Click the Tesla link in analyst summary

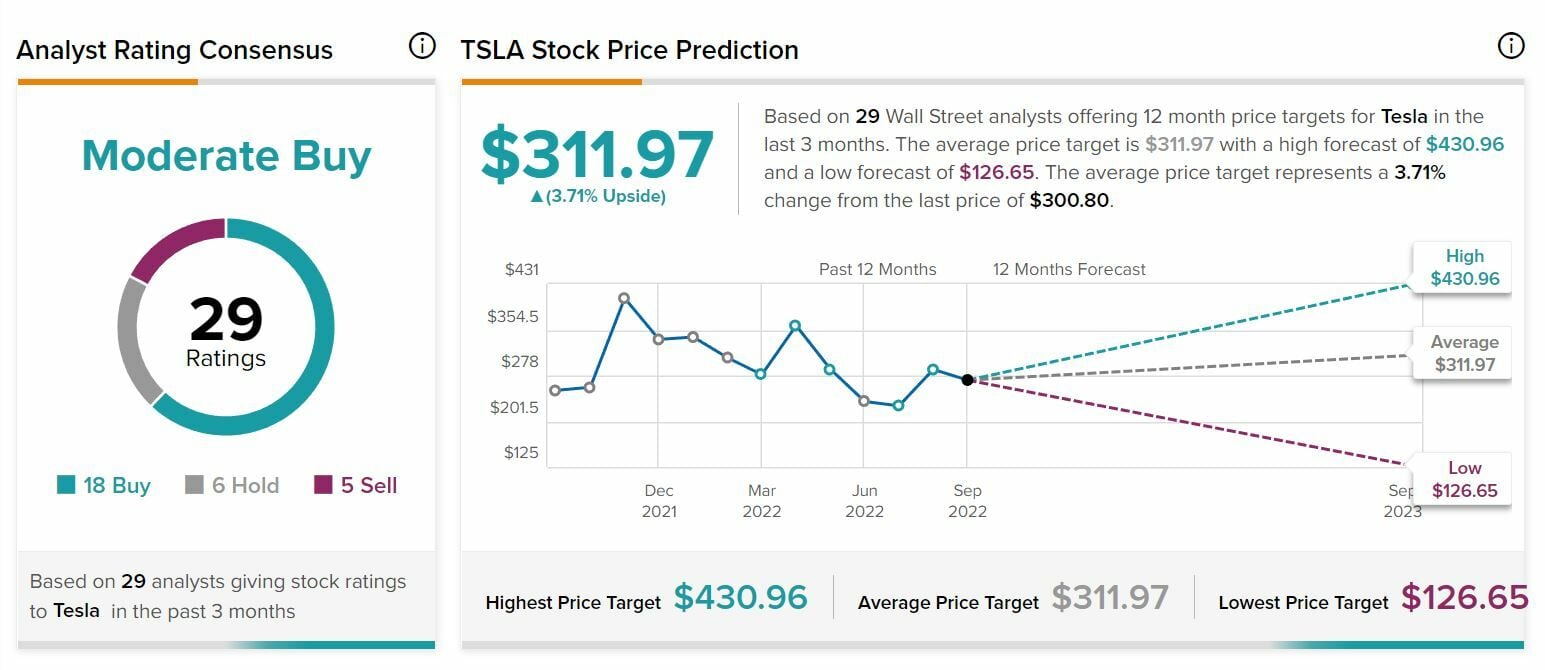(x=76, y=611)
